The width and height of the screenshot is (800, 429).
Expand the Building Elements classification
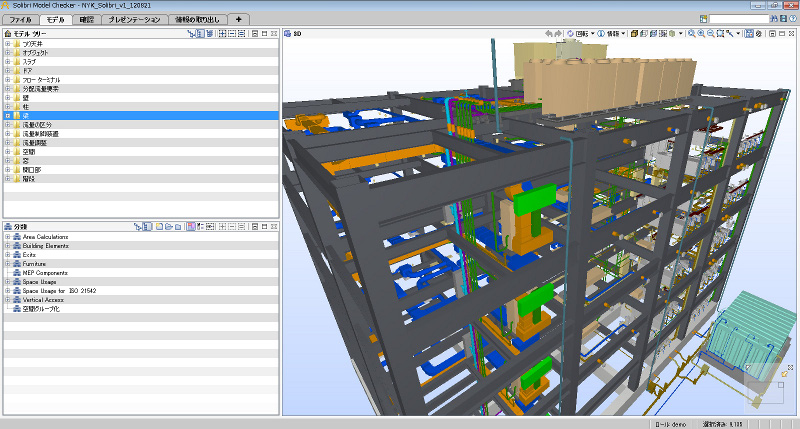8,245
